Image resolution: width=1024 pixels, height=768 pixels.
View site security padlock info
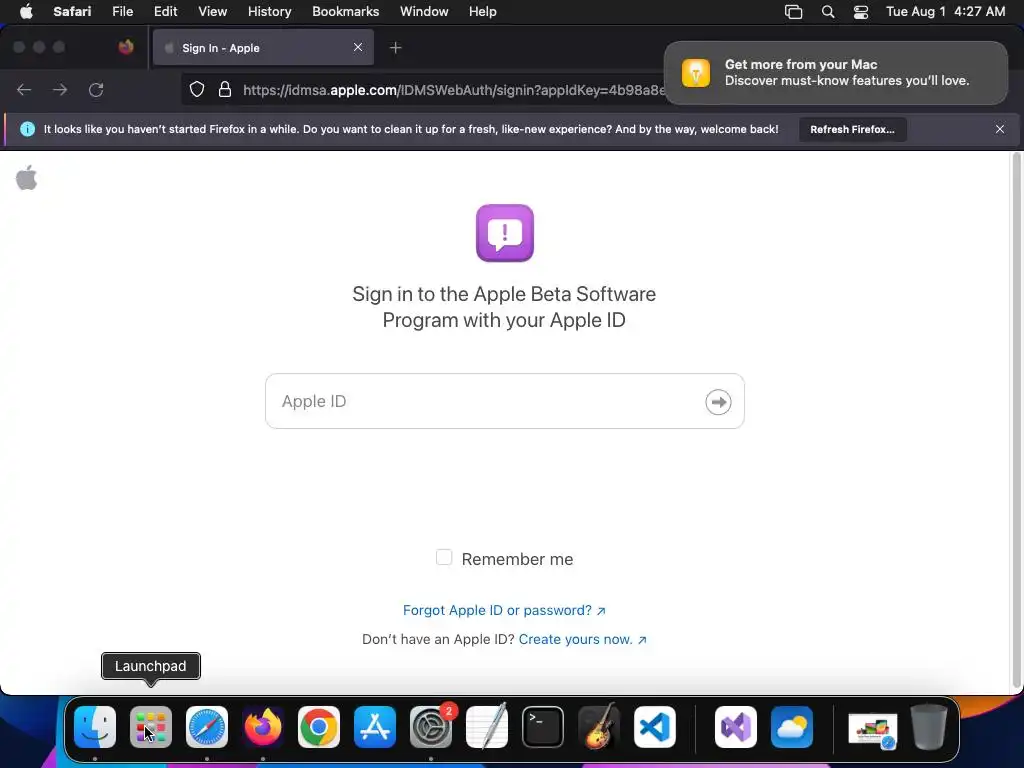(225, 89)
